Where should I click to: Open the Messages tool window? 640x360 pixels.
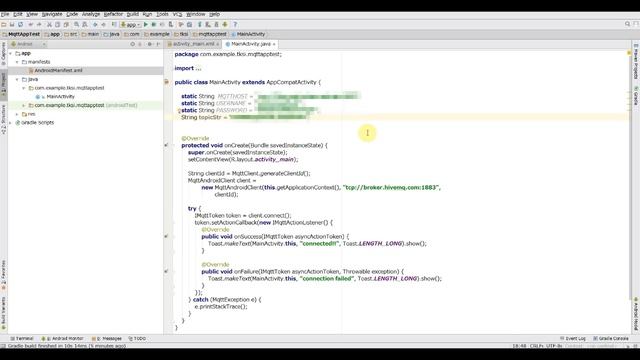coord(107,338)
